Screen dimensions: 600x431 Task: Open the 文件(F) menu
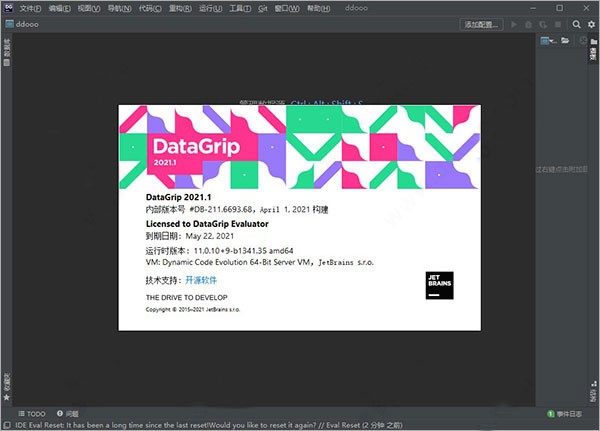[30, 8]
